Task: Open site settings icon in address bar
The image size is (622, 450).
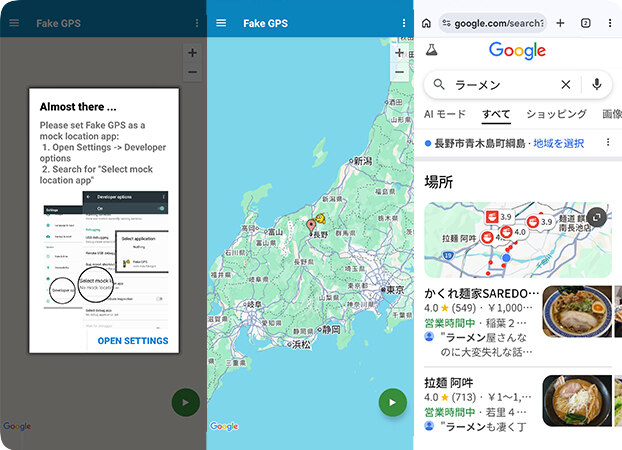Action: [446, 23]
